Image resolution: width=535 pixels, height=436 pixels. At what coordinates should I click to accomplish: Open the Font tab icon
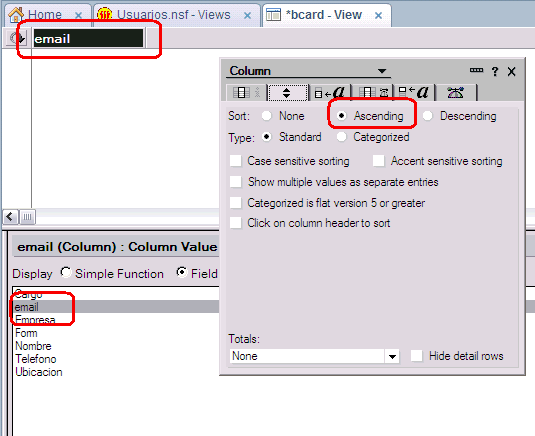(x=330, y=92)
